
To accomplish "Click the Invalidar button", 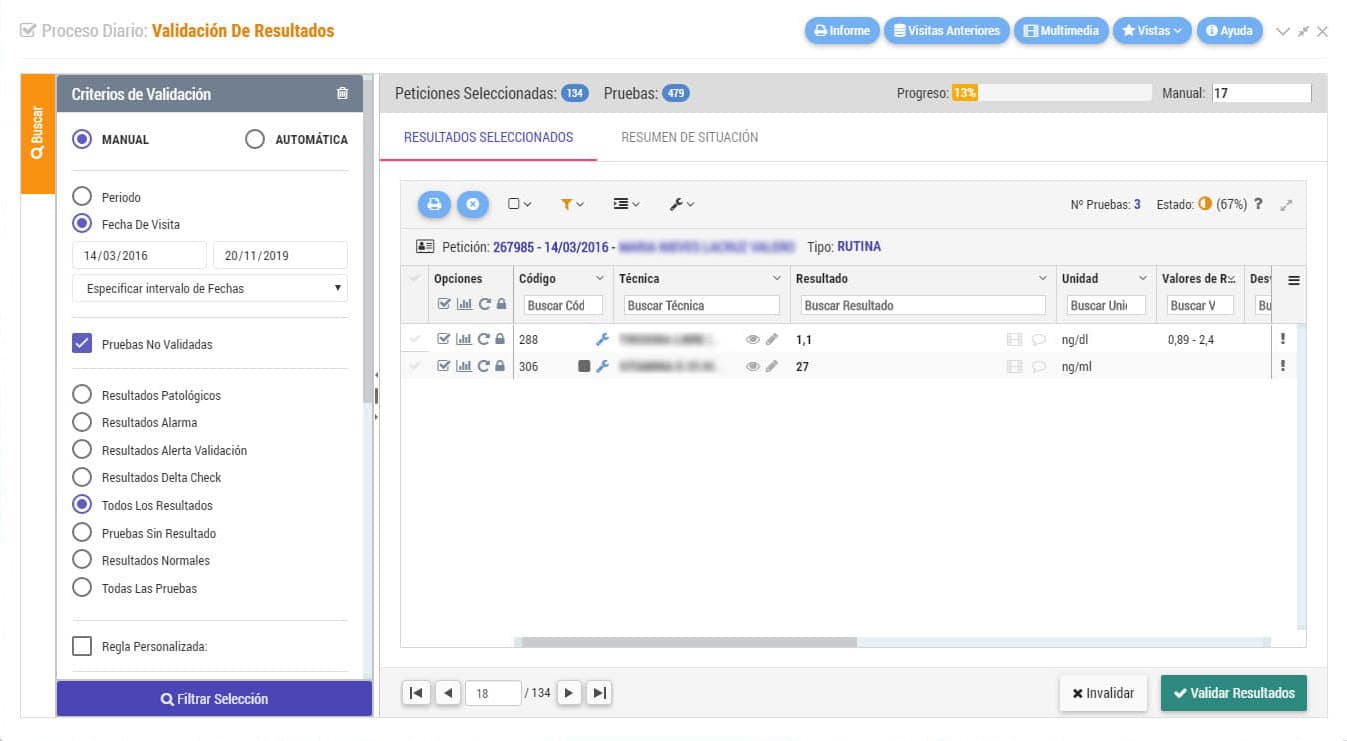I will click(1103, 693).
